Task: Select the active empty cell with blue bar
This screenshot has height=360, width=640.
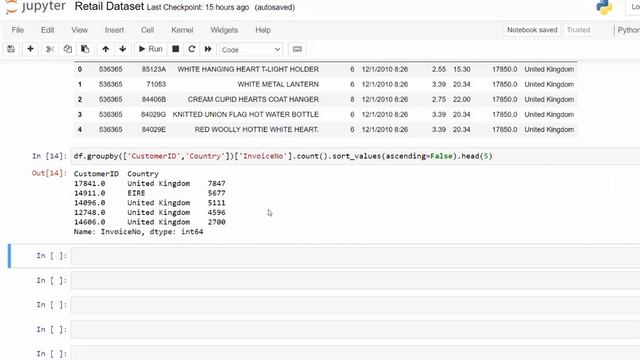Action: [x=355, y=256]
